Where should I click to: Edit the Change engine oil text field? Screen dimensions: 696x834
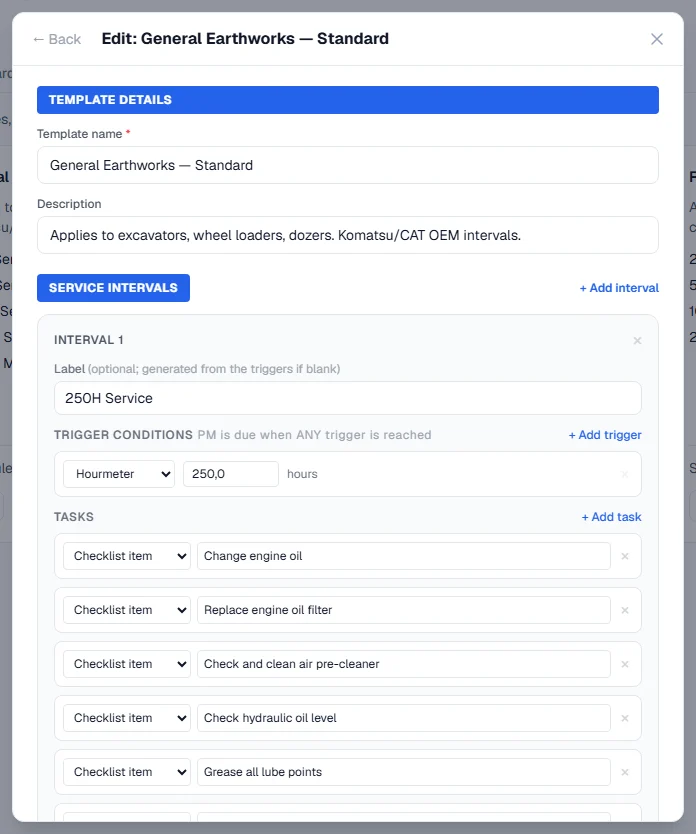[x=404, y=556]
